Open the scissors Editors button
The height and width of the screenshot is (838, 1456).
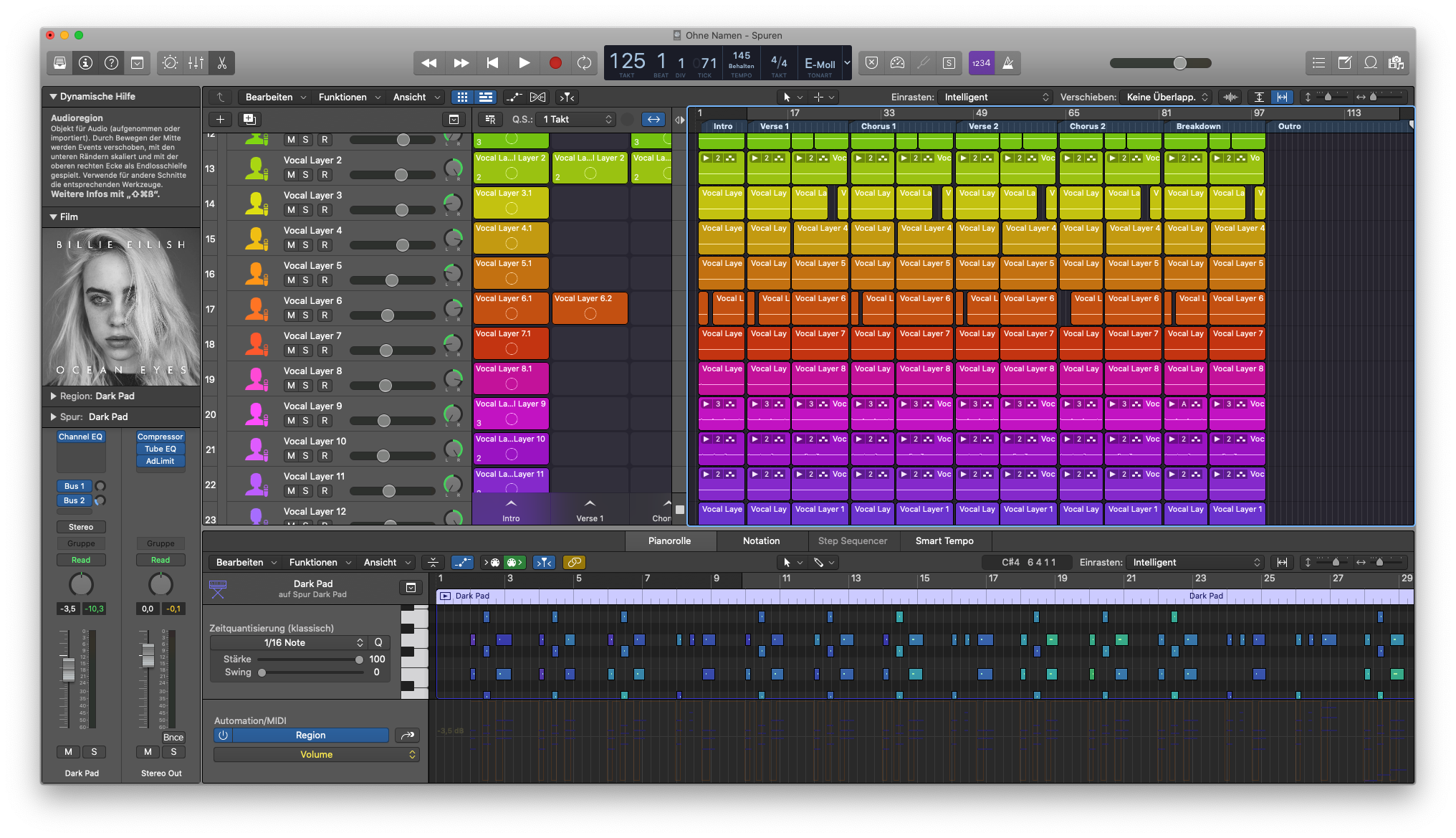[221, 63]
